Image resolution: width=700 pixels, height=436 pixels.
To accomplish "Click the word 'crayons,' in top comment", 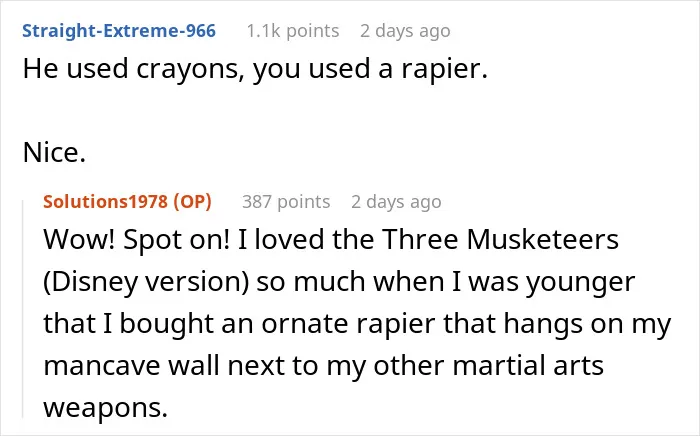I will click(x=191, y=69).
